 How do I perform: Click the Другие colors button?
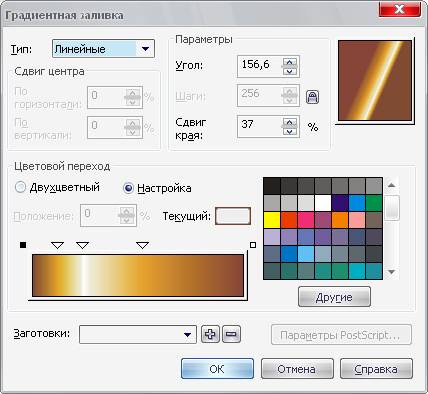pyautogui.click(x=334, y=297)
